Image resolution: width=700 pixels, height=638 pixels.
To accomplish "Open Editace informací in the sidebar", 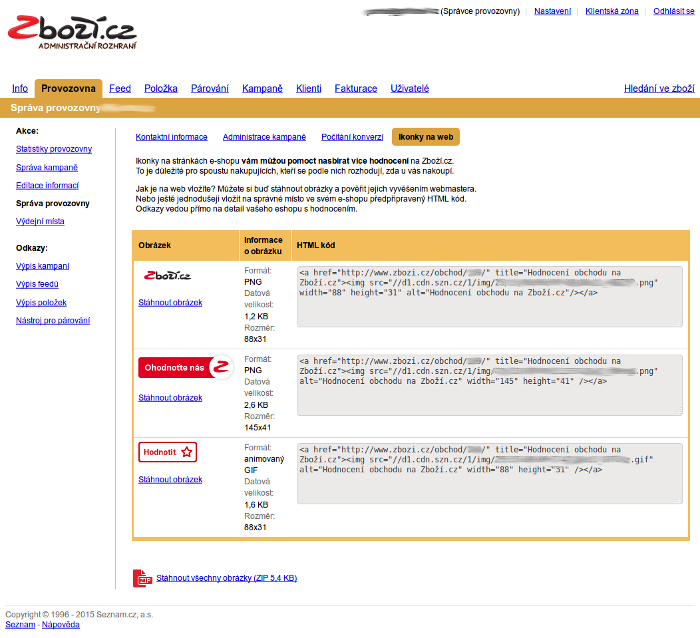I will (x=47, y=185).
